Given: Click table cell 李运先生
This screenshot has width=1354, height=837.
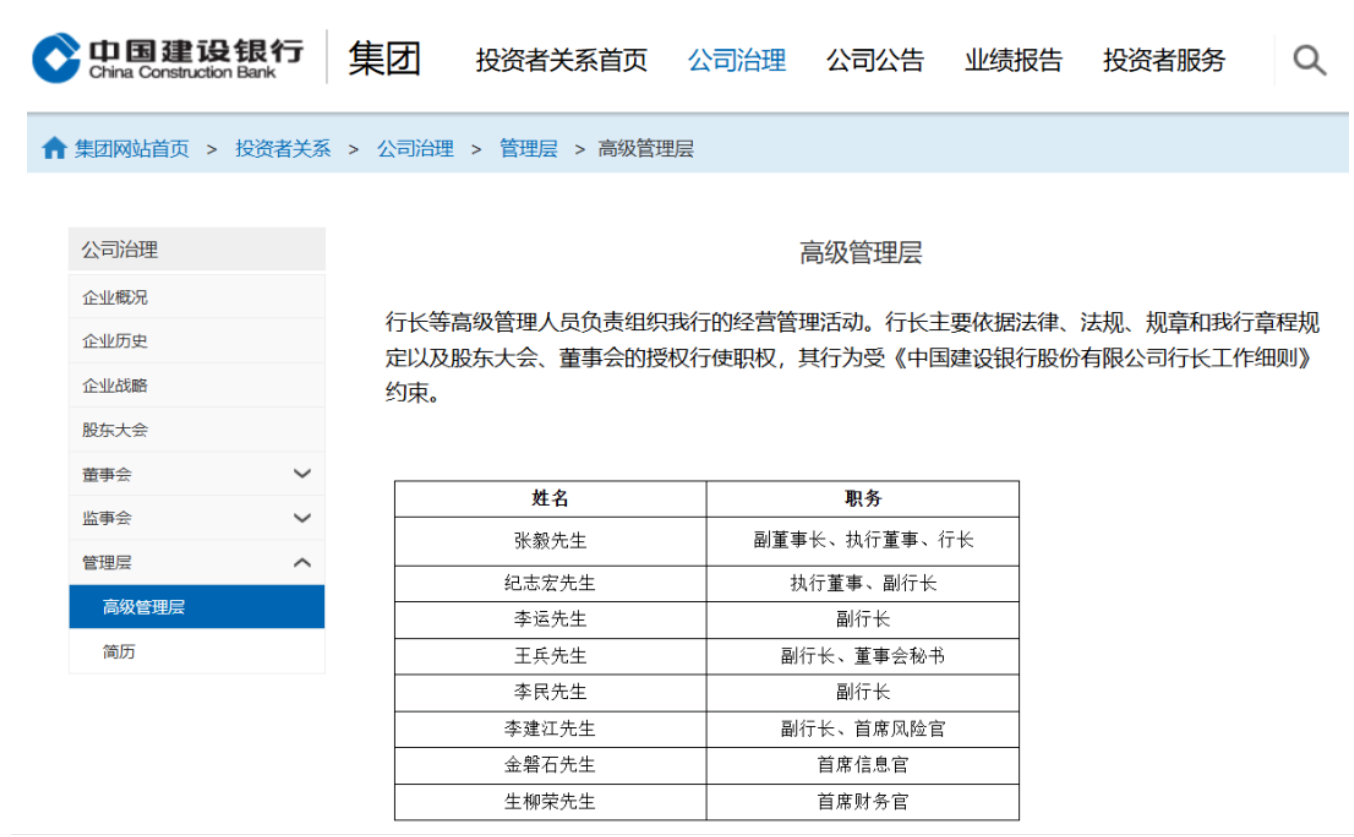Looking at the screenshot, I should tap(550, 620).
